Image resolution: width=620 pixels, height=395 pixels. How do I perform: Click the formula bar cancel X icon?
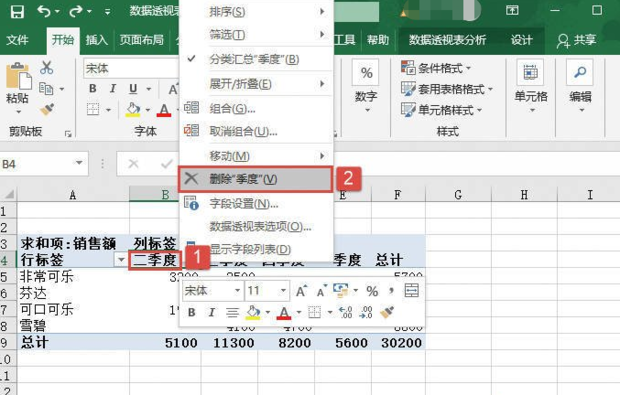[x=133, y=163]
